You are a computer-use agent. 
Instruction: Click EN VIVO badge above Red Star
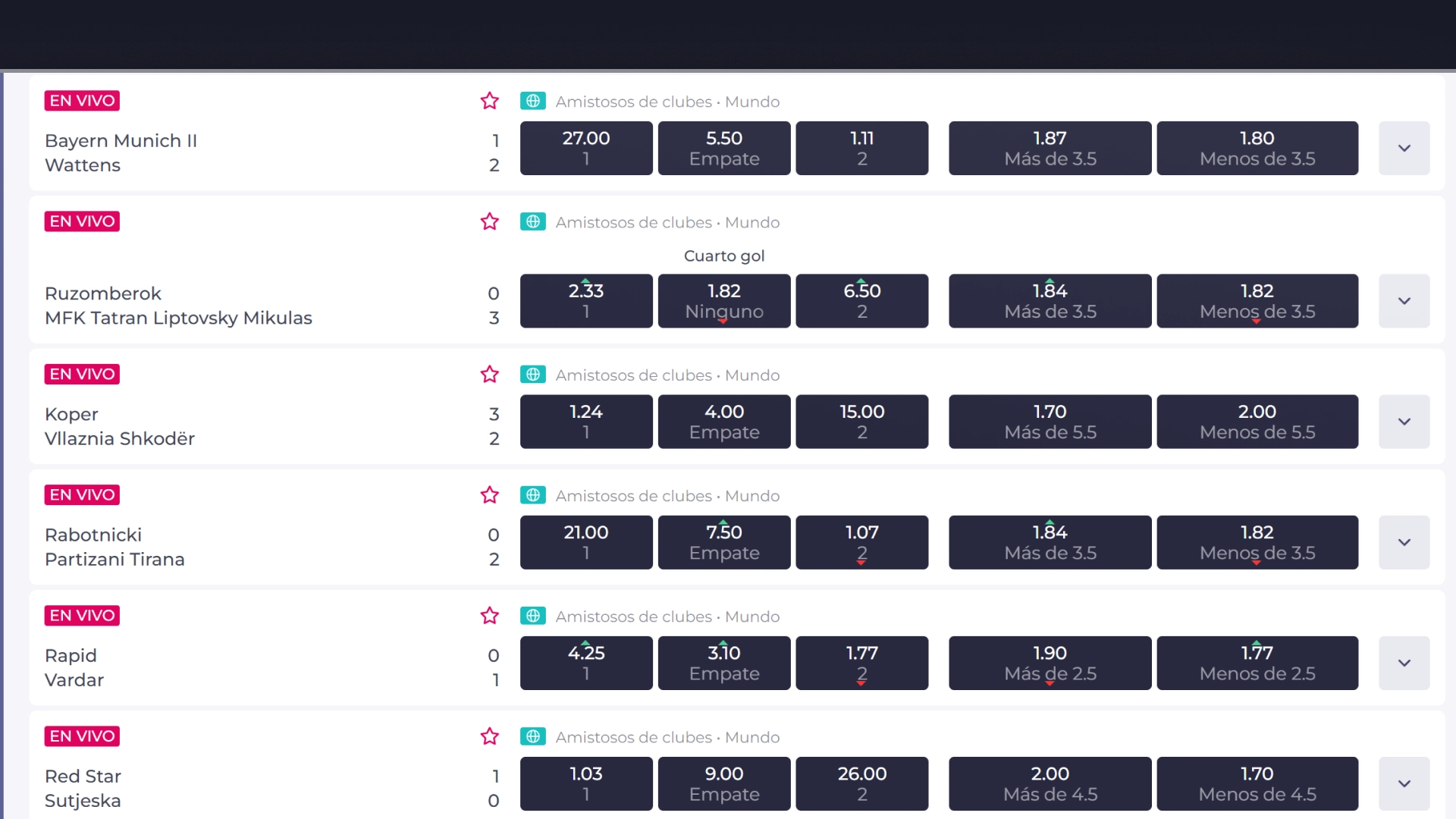(82, 736)
